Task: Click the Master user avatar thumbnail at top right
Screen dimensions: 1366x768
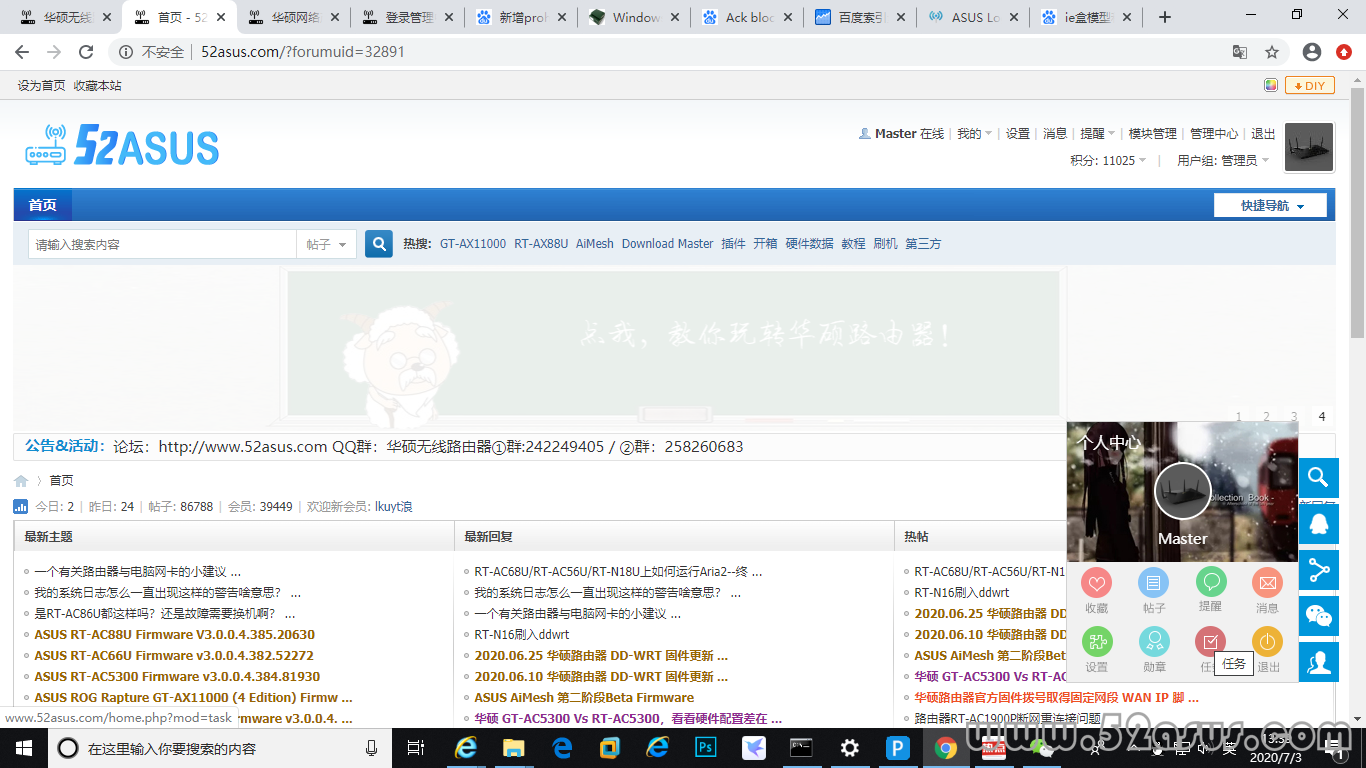Action: click(x=1309, y=148)
